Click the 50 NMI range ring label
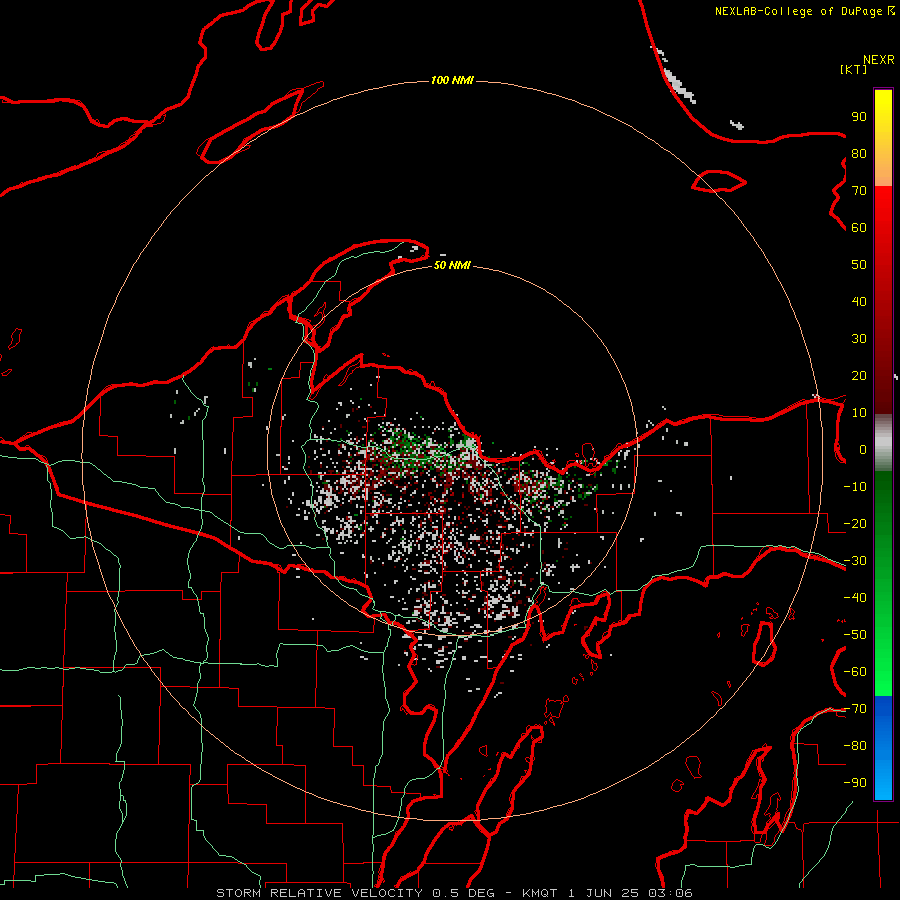Screen dimensions: 900x900 452,265
